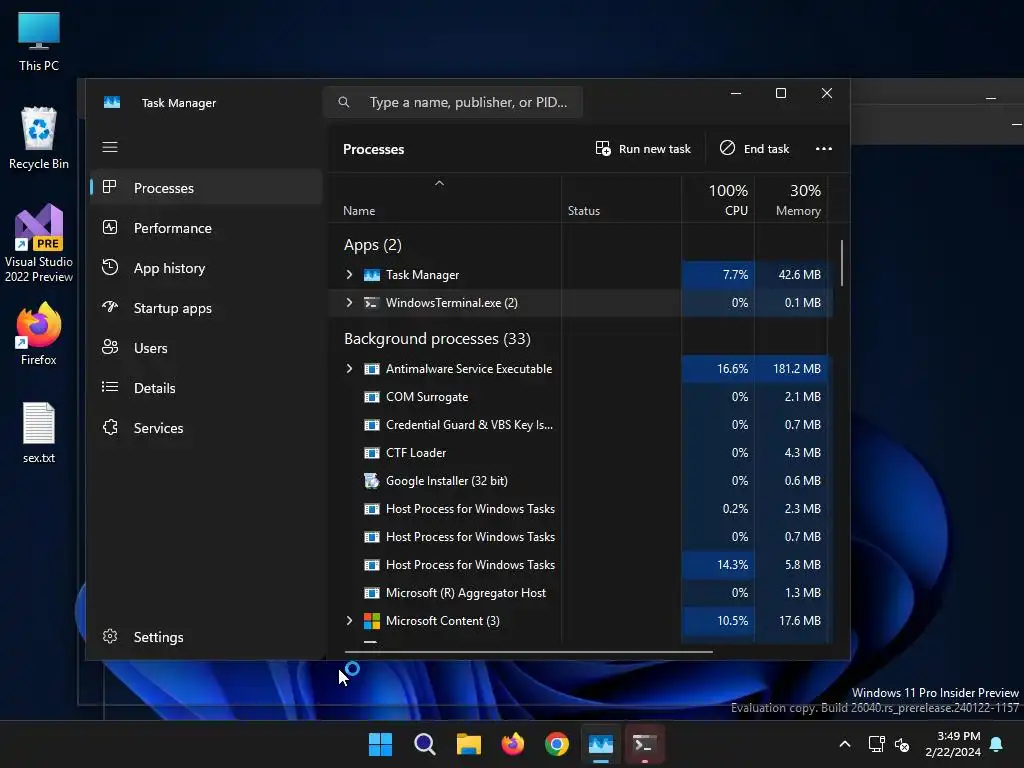Select the Startup apps gauge icon
This screenshot has width=1024, height=768.
[110, 307]
